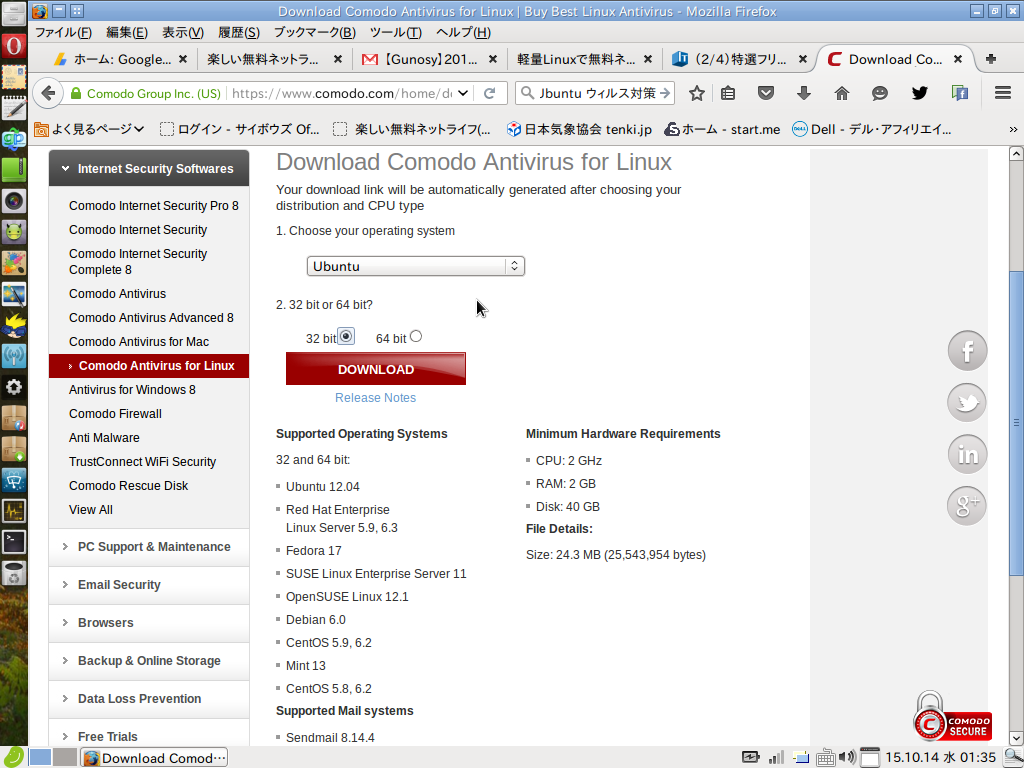
Task: Click the Download Comod taskbar window button
Action: (x=154, y=758)
